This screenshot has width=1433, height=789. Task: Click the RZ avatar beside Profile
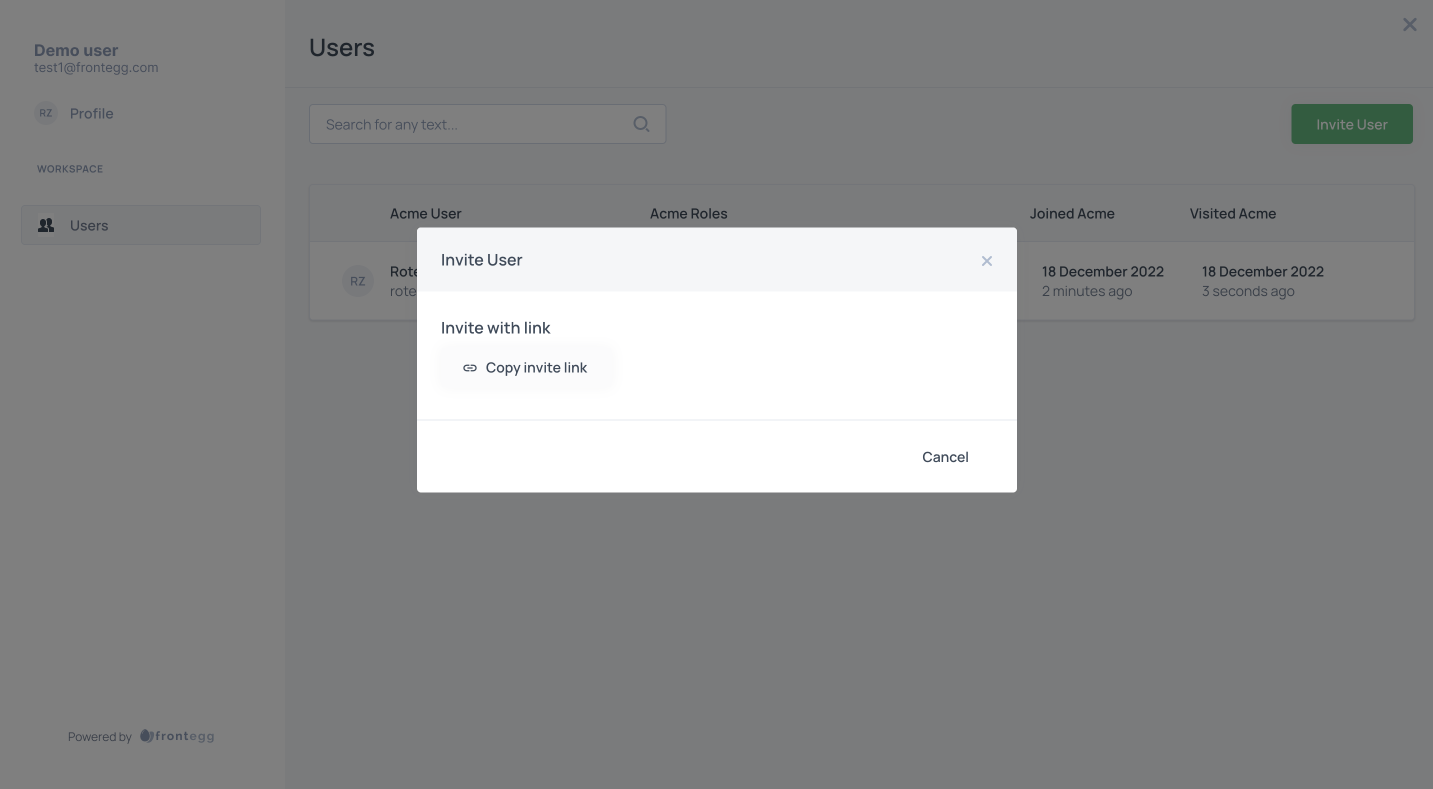[x=46, y=113]
